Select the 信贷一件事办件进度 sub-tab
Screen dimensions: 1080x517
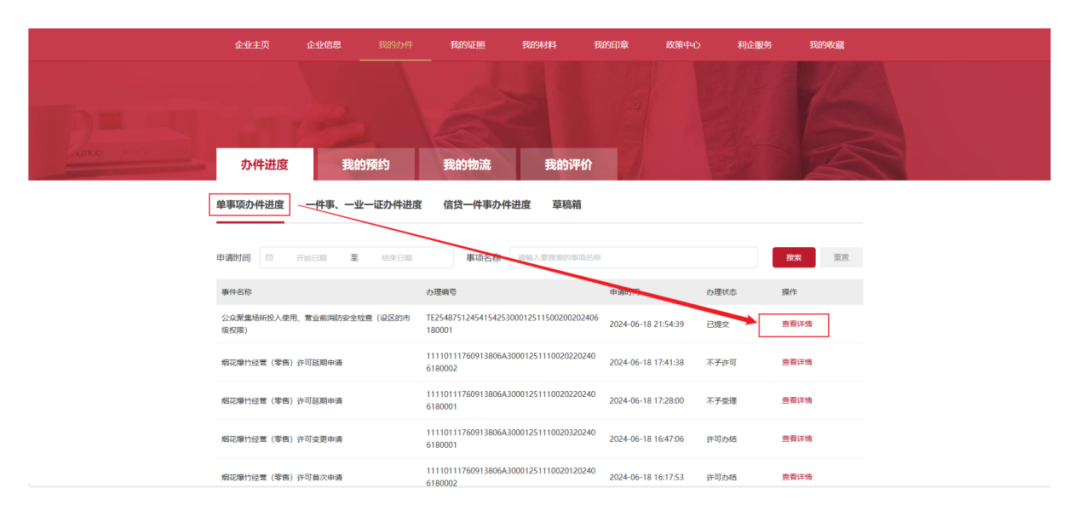click(x=487, y=205)
